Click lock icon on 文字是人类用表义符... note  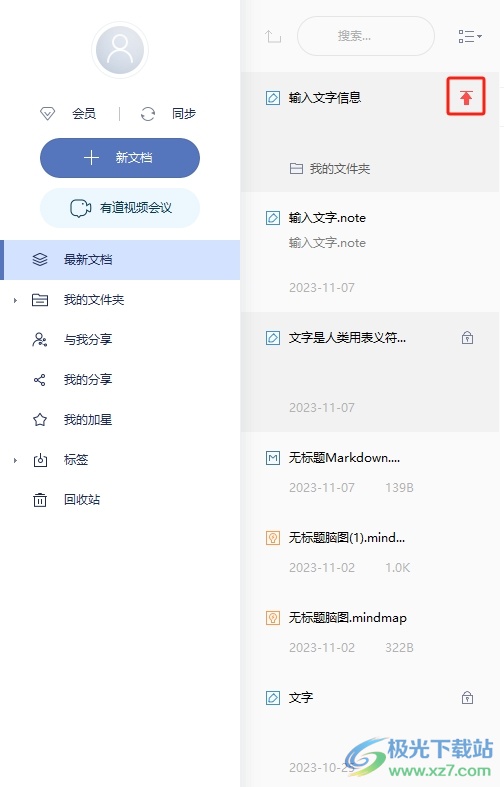pos(467,338)
